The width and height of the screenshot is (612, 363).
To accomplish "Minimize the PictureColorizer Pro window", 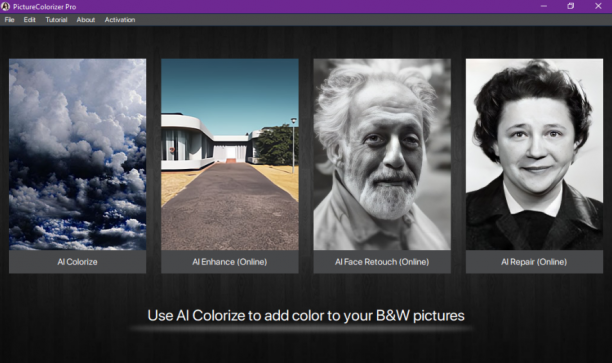I will click(x=544, y=6).
